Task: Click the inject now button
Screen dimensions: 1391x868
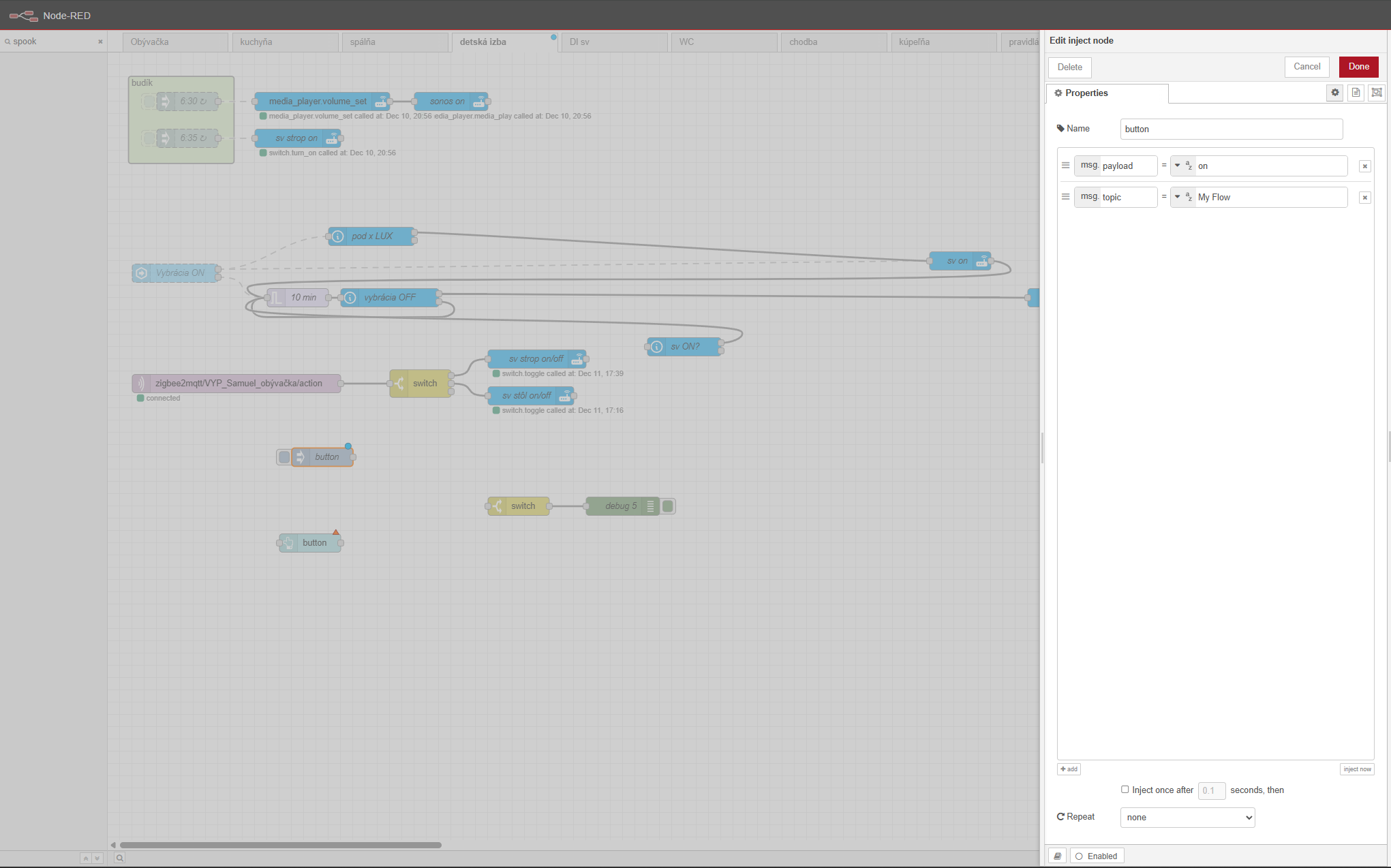Action: pyautogui.click(x=1356, y=769)
